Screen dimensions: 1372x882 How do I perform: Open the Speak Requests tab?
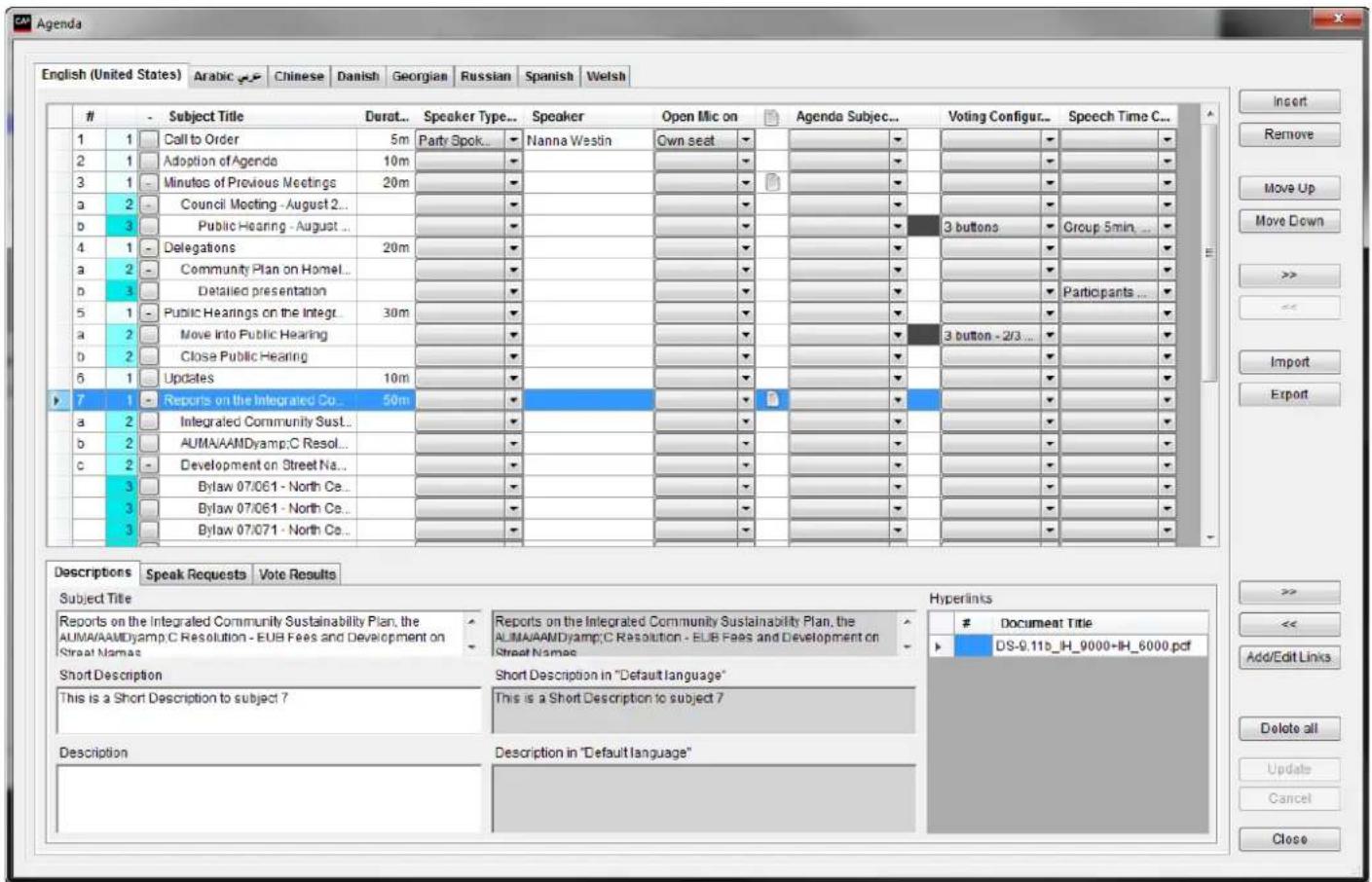pos(196,574)
